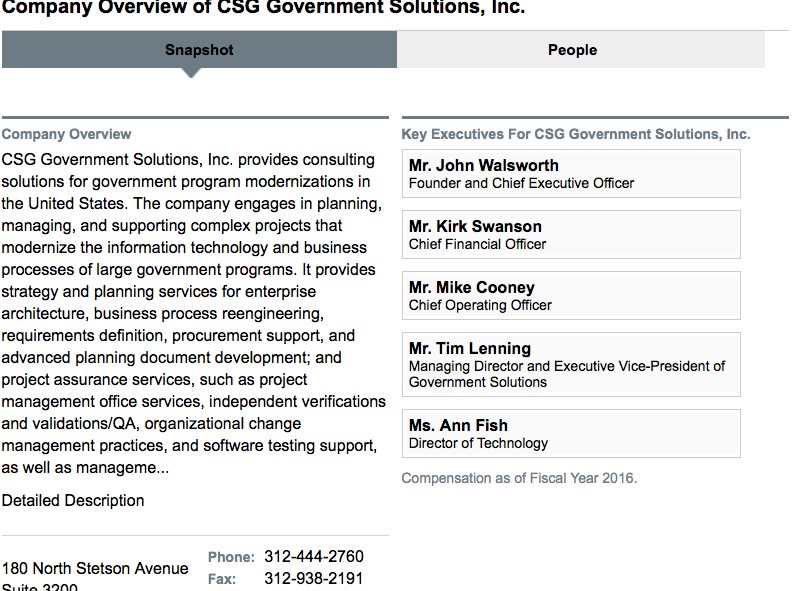The width and height of the screenshot is (799, 591).
Task: Open Mr. John Walsworth's profile
Action: click(x=484, y=166)
